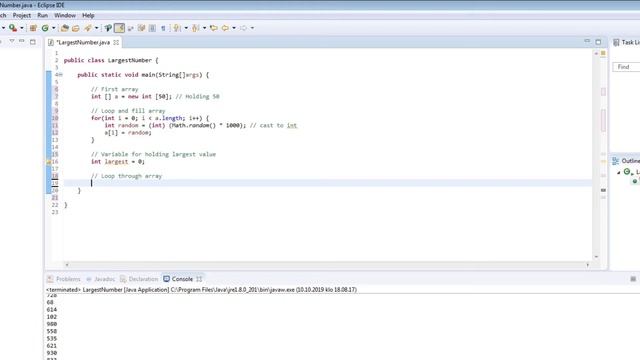Click the horizontal scrollbar left arrow
Screen dimensions: 640x360
click(67, 265)
